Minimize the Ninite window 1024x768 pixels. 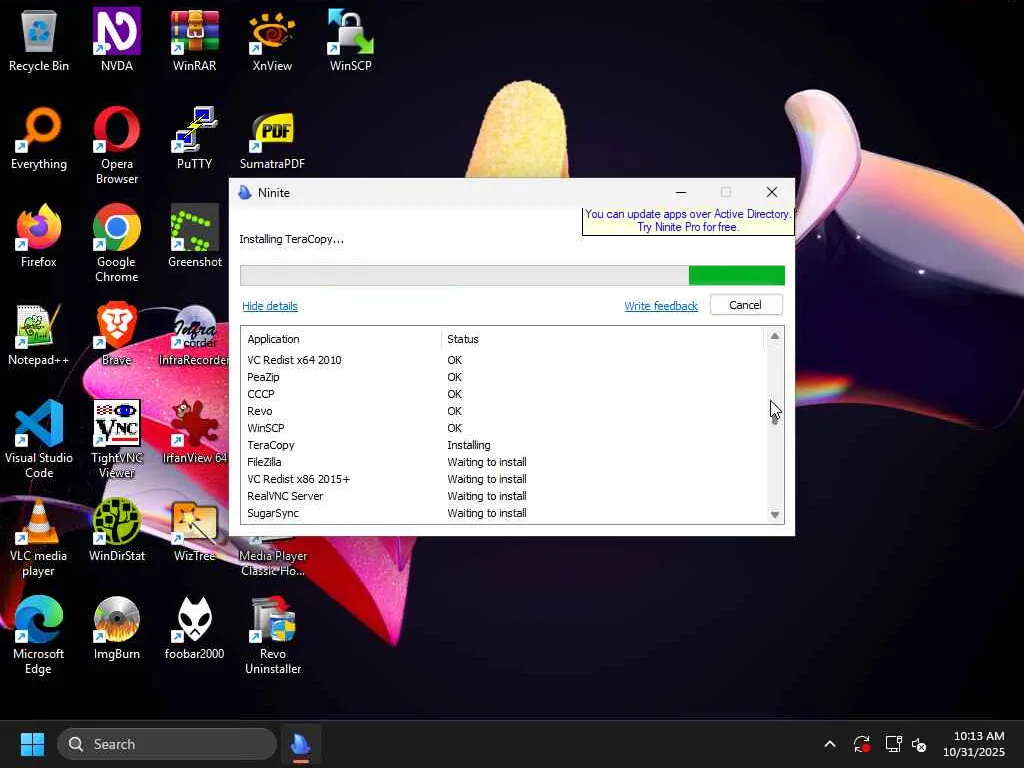pos(680,192)
